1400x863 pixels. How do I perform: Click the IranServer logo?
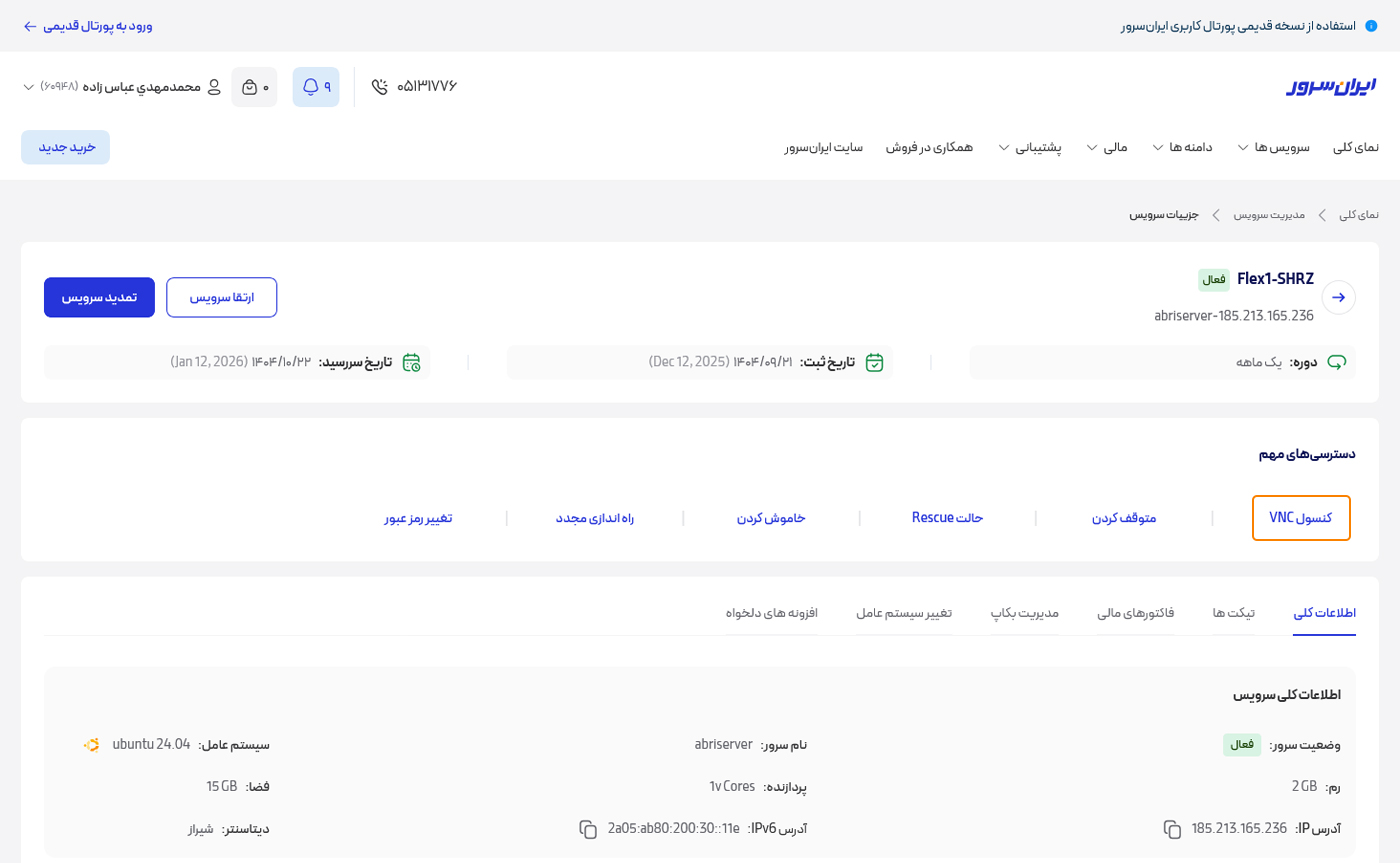tap(1331, 87)
